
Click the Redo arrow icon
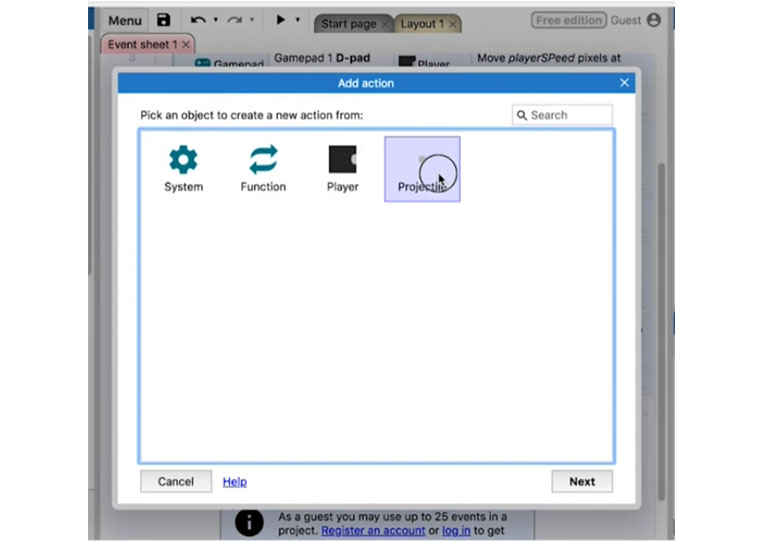(235, 20)
